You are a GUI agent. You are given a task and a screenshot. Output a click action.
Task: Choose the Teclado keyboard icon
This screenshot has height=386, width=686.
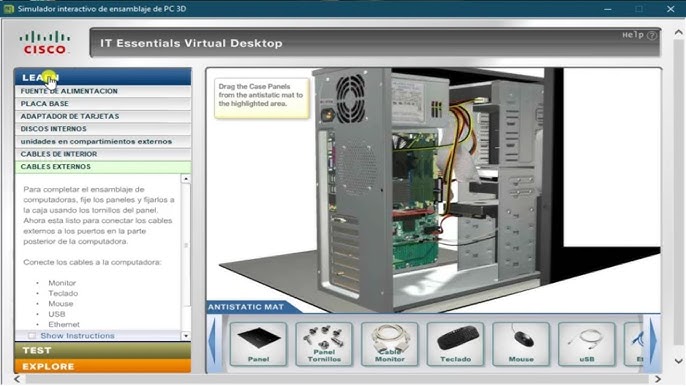(x=455, y=344)
